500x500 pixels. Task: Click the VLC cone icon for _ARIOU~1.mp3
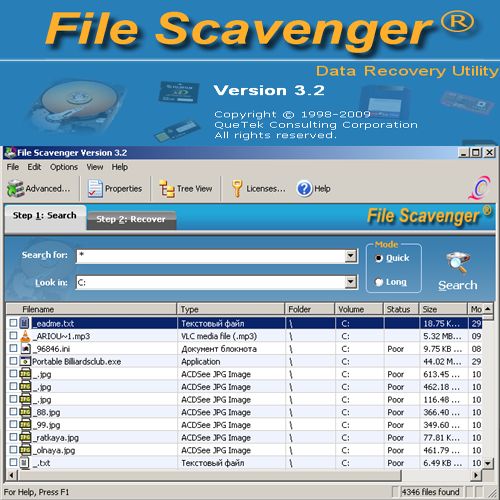pos(25,336)
